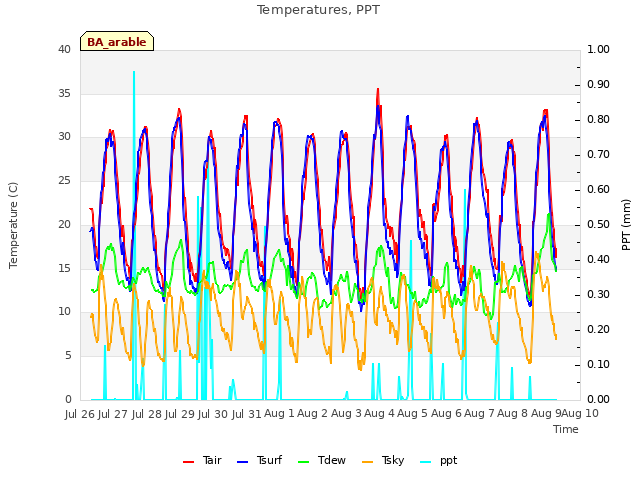640x480 pixels.
Task: Click the cyan ppt legend swatch
Action: click(426, 462)
